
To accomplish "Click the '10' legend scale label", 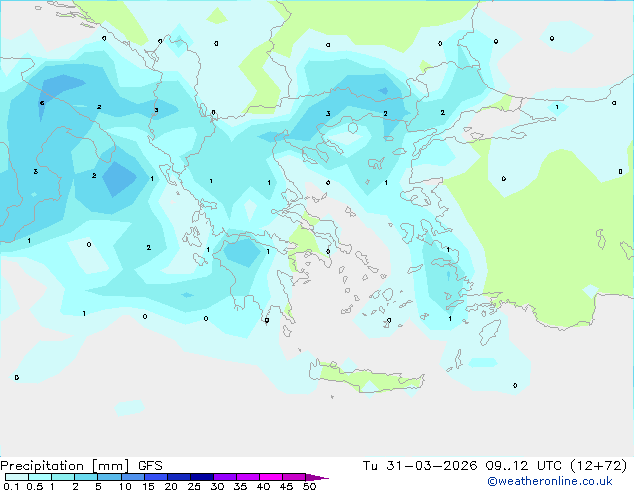I will point(125,486).
